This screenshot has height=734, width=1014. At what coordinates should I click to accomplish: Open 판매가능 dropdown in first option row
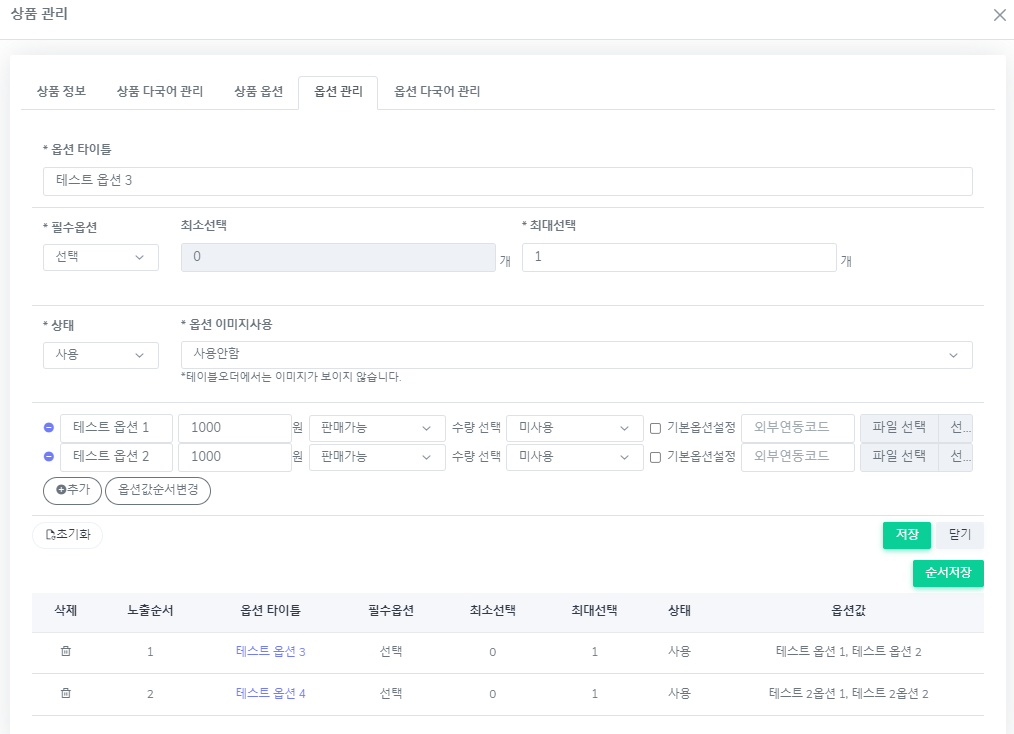377,428
